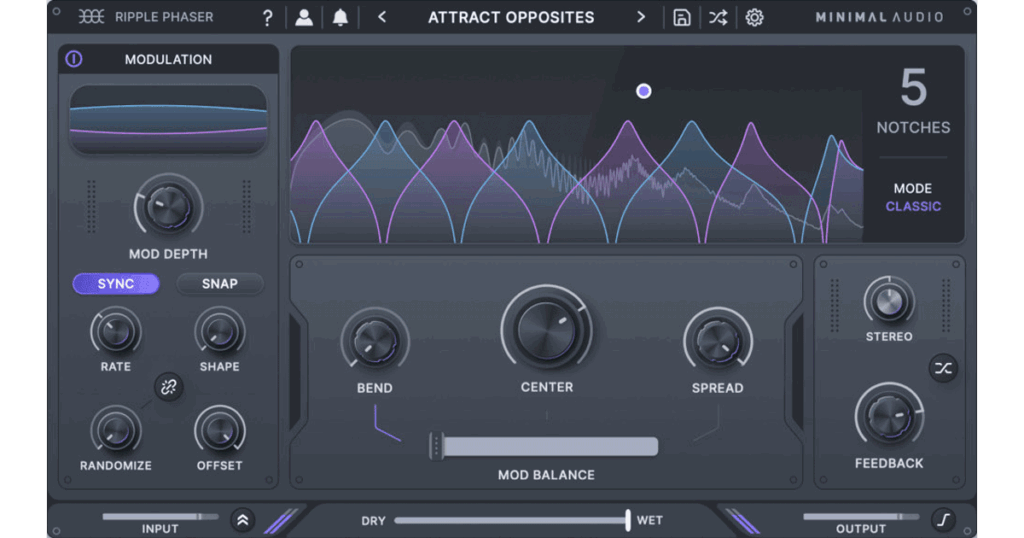Change the CLASSIC mode selector
This screenshot has height=538, width=1024.
913,206
